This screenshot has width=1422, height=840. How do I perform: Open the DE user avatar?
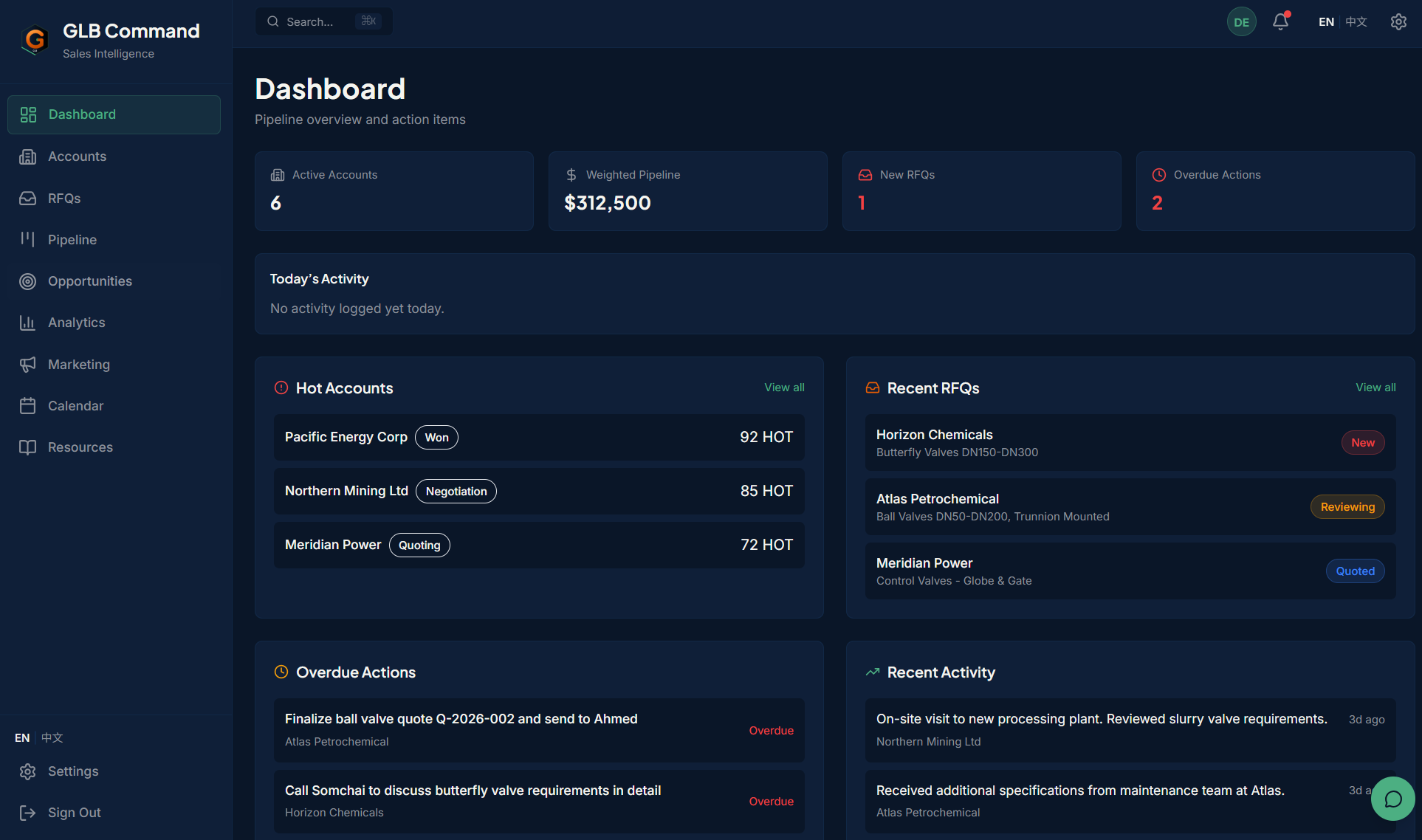point(1241,21)
